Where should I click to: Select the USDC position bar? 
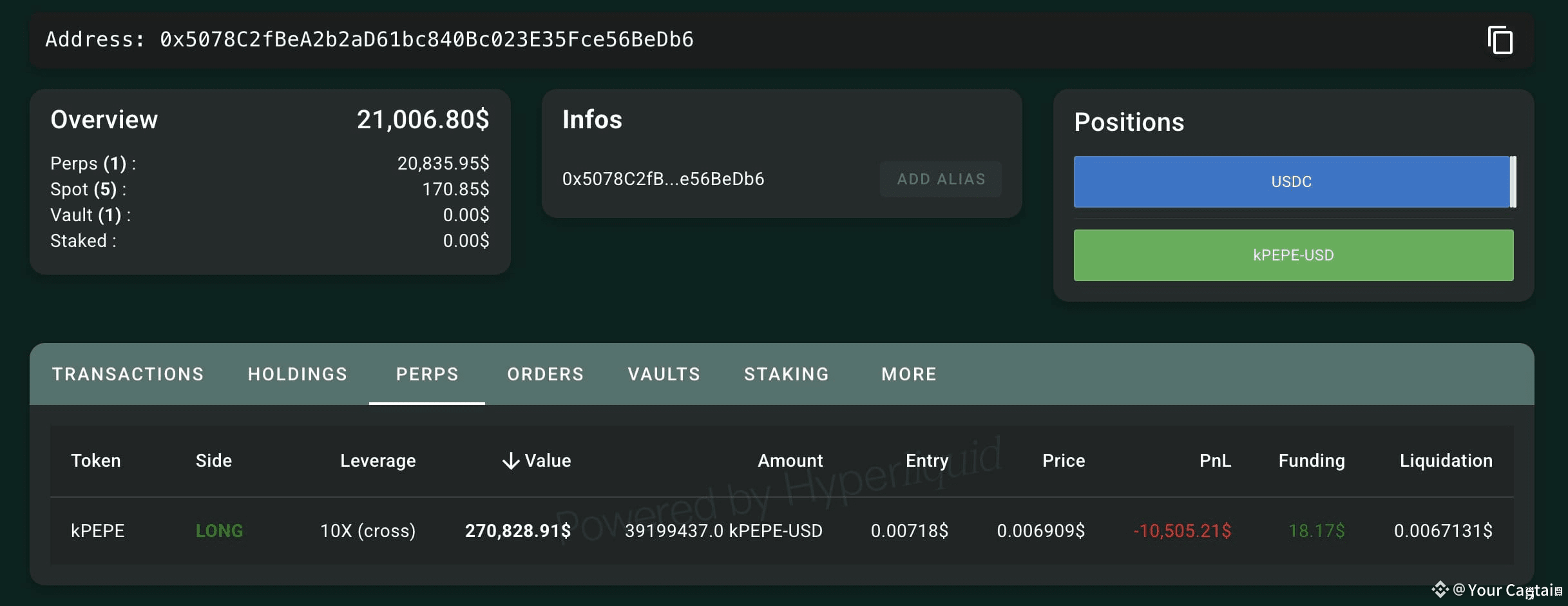point(1290,181)
